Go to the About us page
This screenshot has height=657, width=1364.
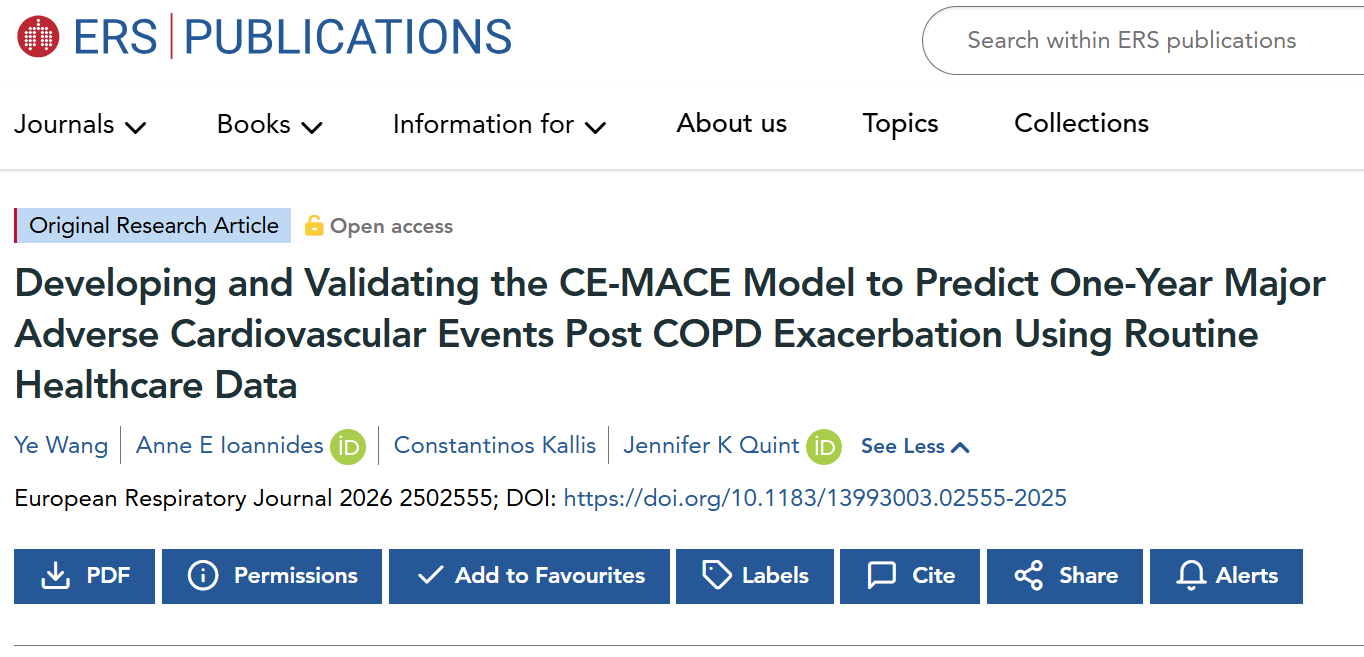pyautogui.click(x=731, y=124)
